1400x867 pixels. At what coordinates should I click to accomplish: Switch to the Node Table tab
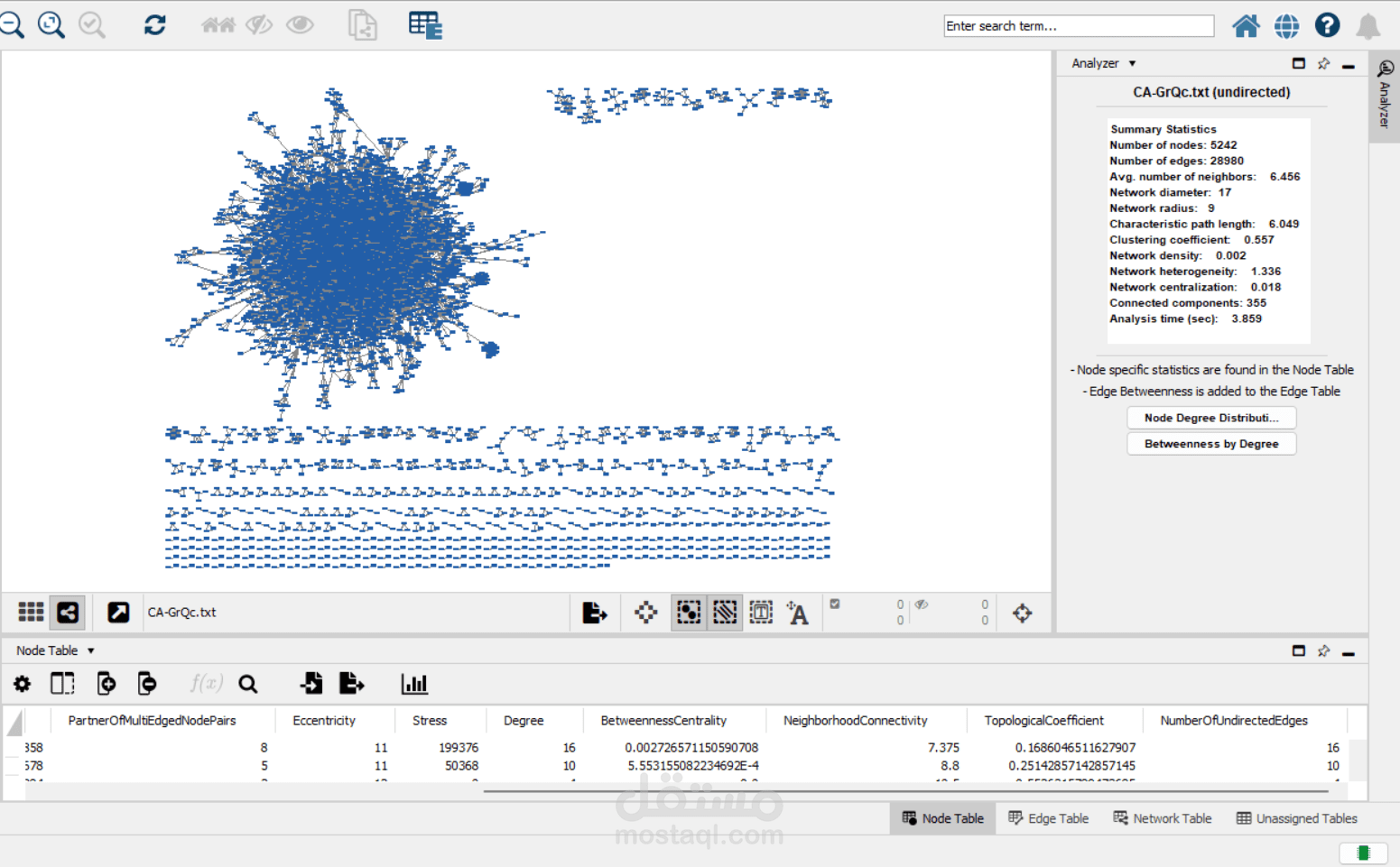point(942,818)
